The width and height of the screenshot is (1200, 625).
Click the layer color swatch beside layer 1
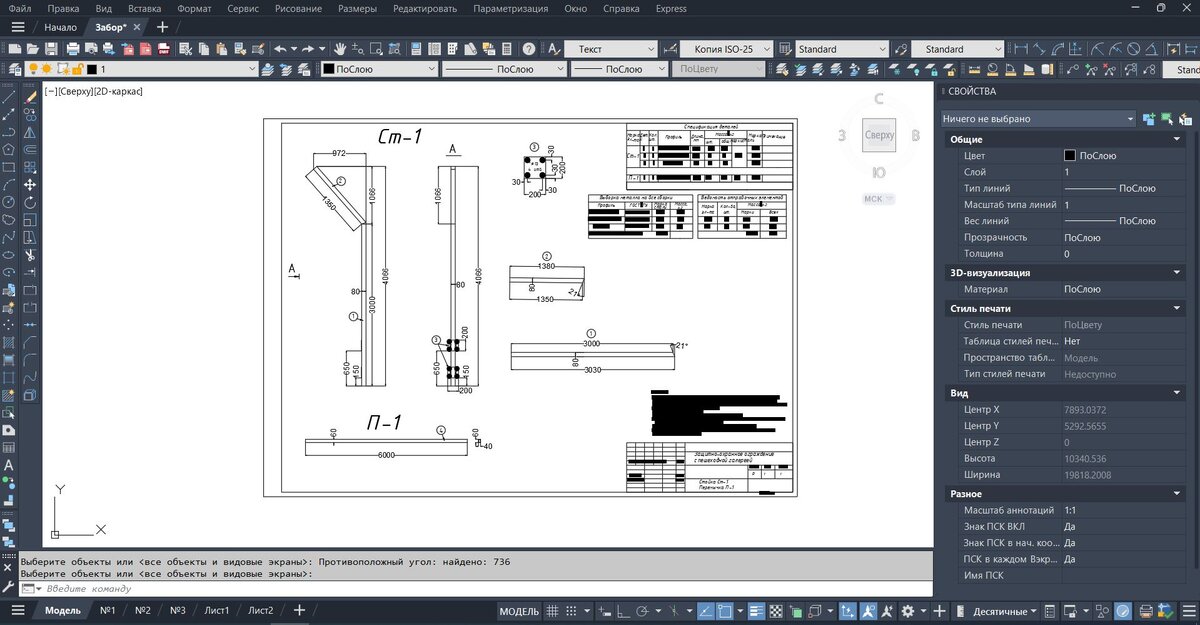(x=91, y=69)
